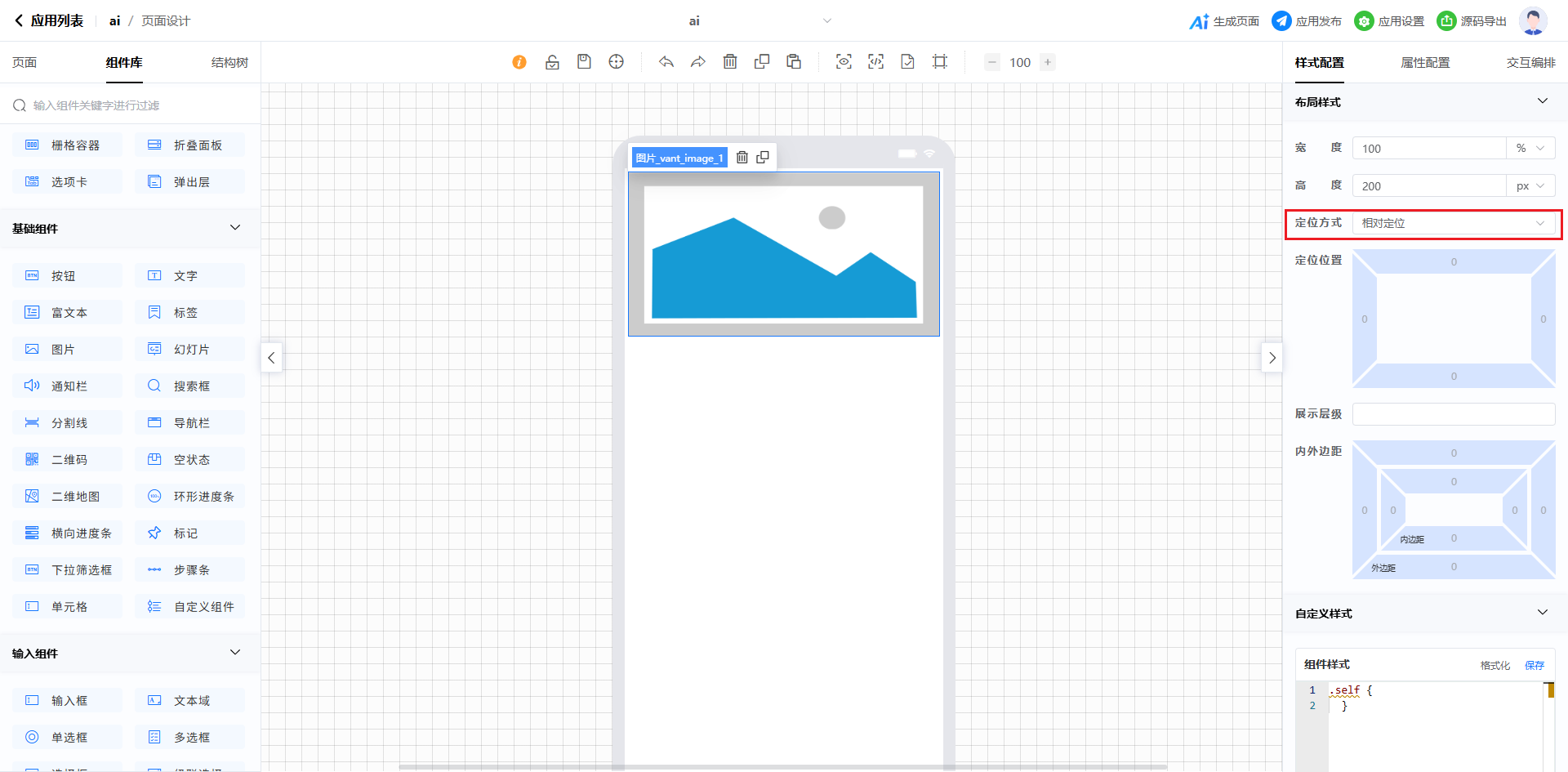This screenshot has width=1568, height=772.
Task: Open the width unit % dropdown
Action: [1530, 149]
